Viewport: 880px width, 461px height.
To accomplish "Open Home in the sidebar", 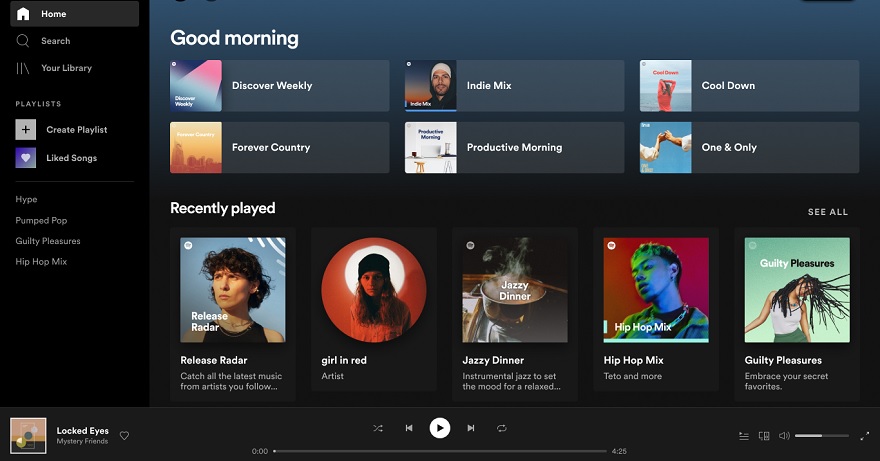I will pos(75,13).
